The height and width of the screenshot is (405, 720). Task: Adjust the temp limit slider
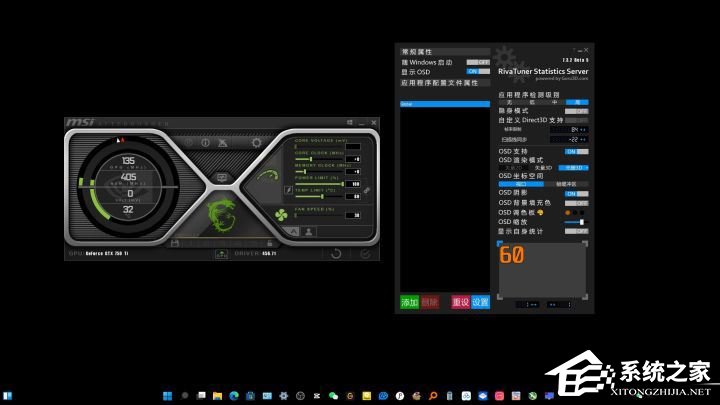(x=319, y=197)
